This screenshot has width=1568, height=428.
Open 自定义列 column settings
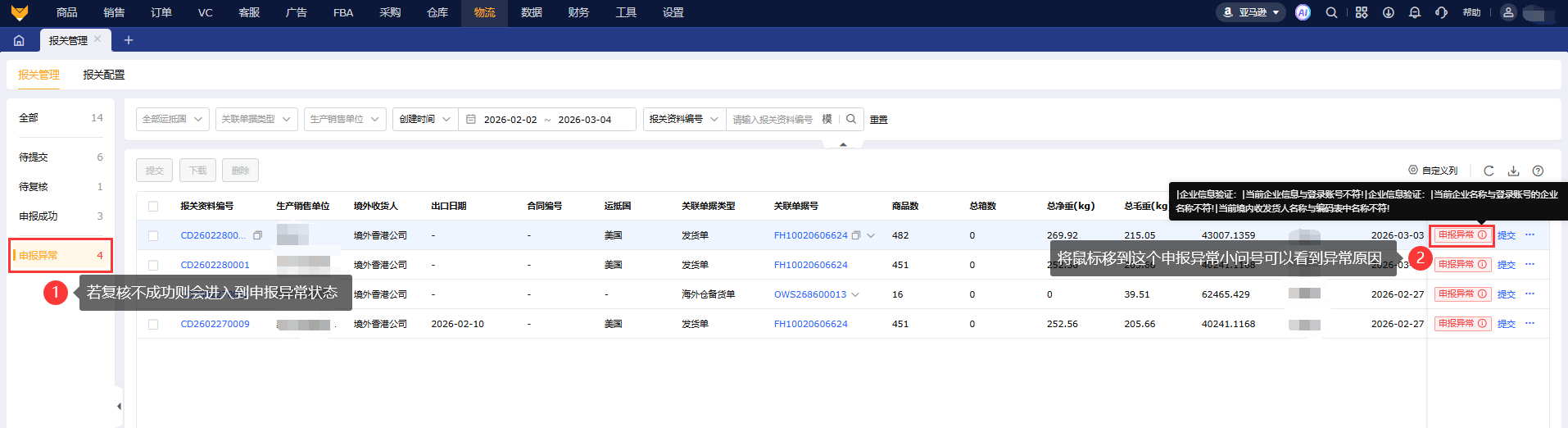1433,171
